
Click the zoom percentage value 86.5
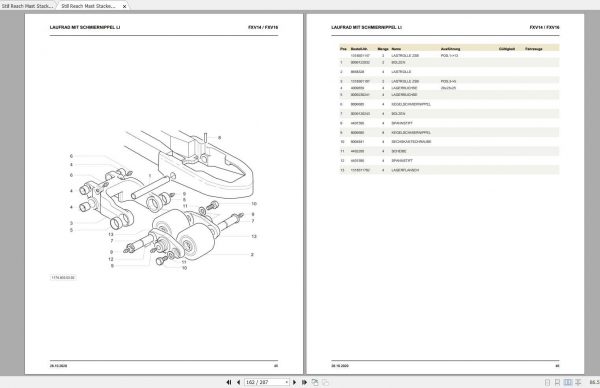(594, 382)
